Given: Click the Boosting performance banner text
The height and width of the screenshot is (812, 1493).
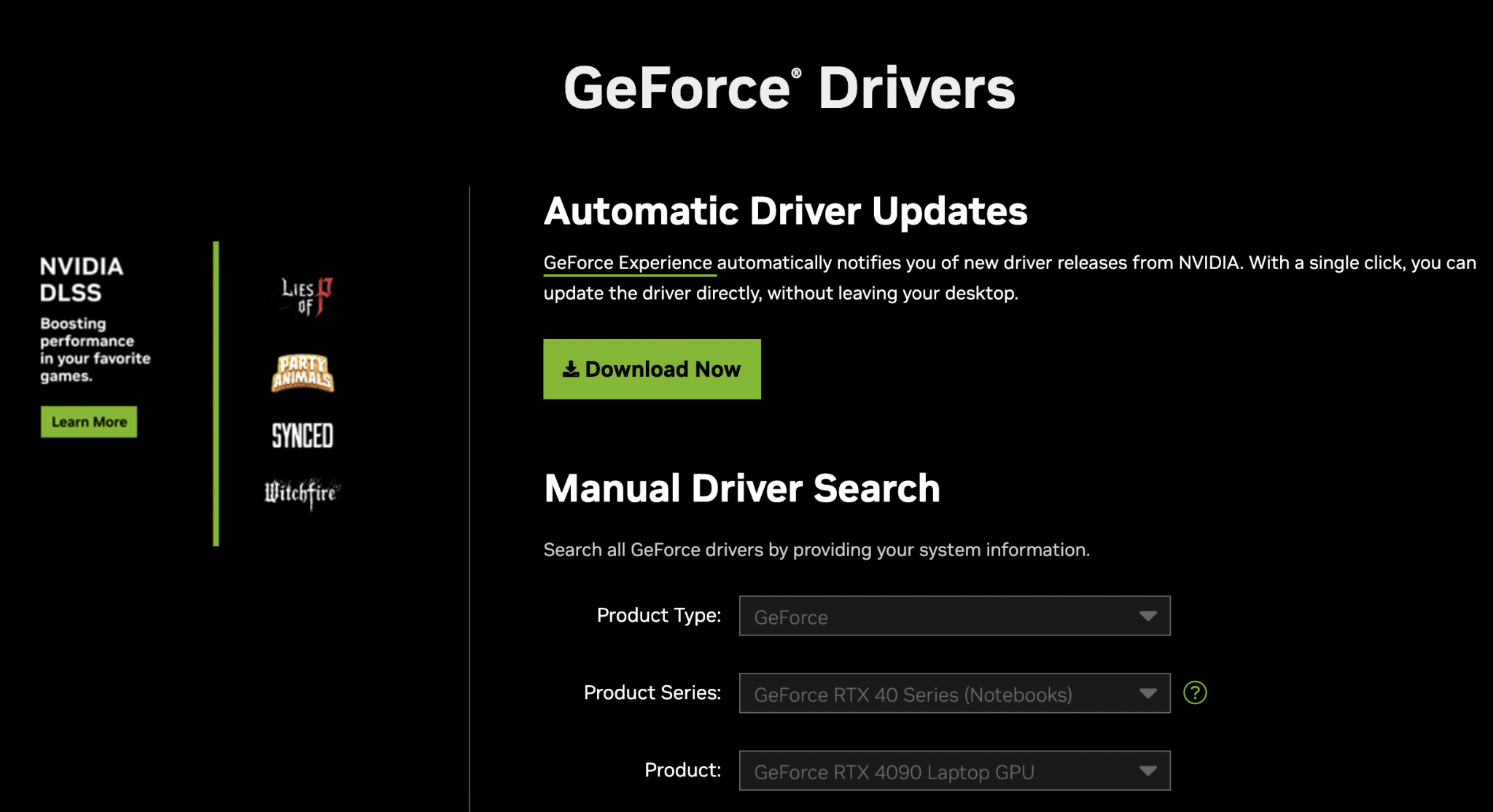Looking at the screenshot, I should click(95, 350).
